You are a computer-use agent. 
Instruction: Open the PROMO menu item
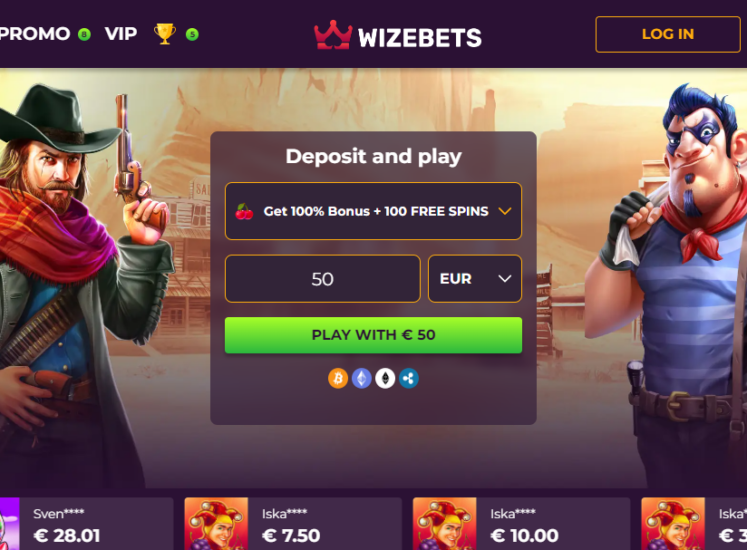(x=35, y=34)
